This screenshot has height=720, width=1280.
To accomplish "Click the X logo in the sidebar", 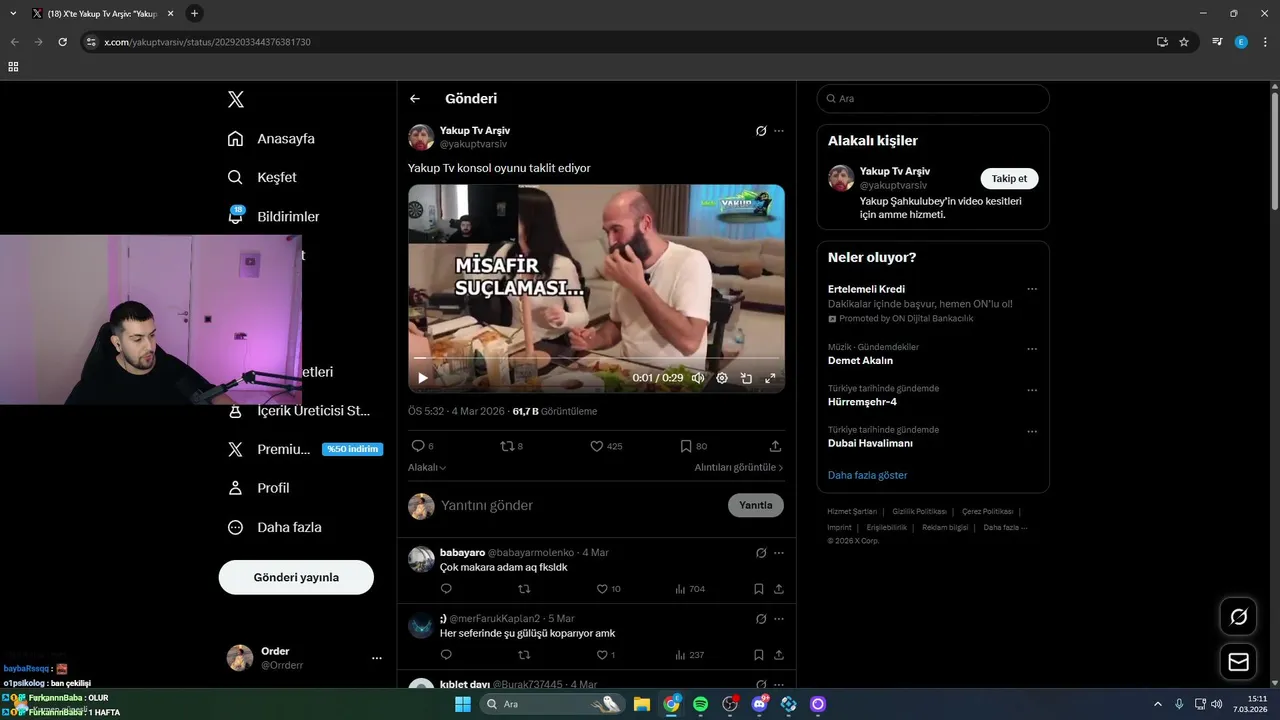I will pyautogui.click(x=235, y=99).
